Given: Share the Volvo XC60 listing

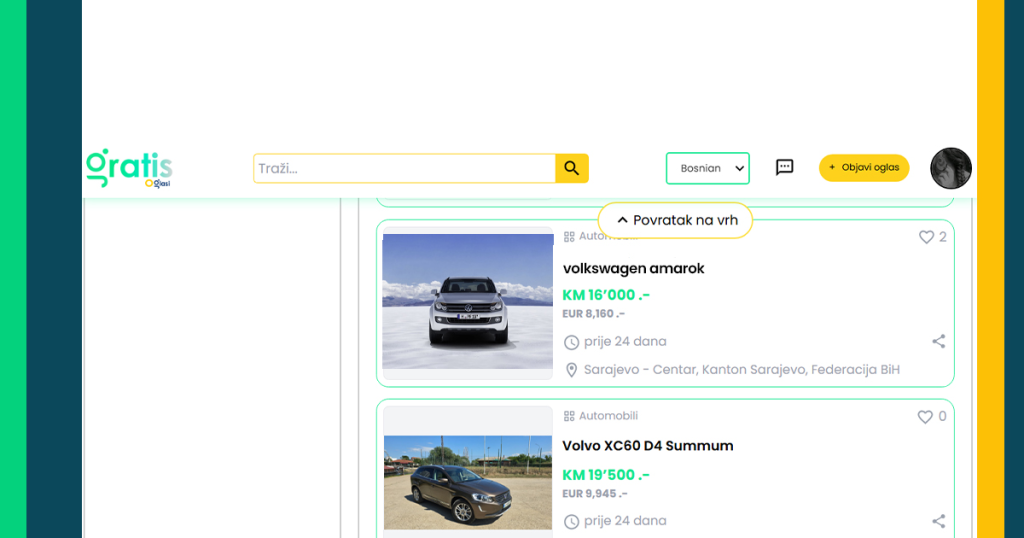Looking at the screenshot, I should (x=938, y=521).
